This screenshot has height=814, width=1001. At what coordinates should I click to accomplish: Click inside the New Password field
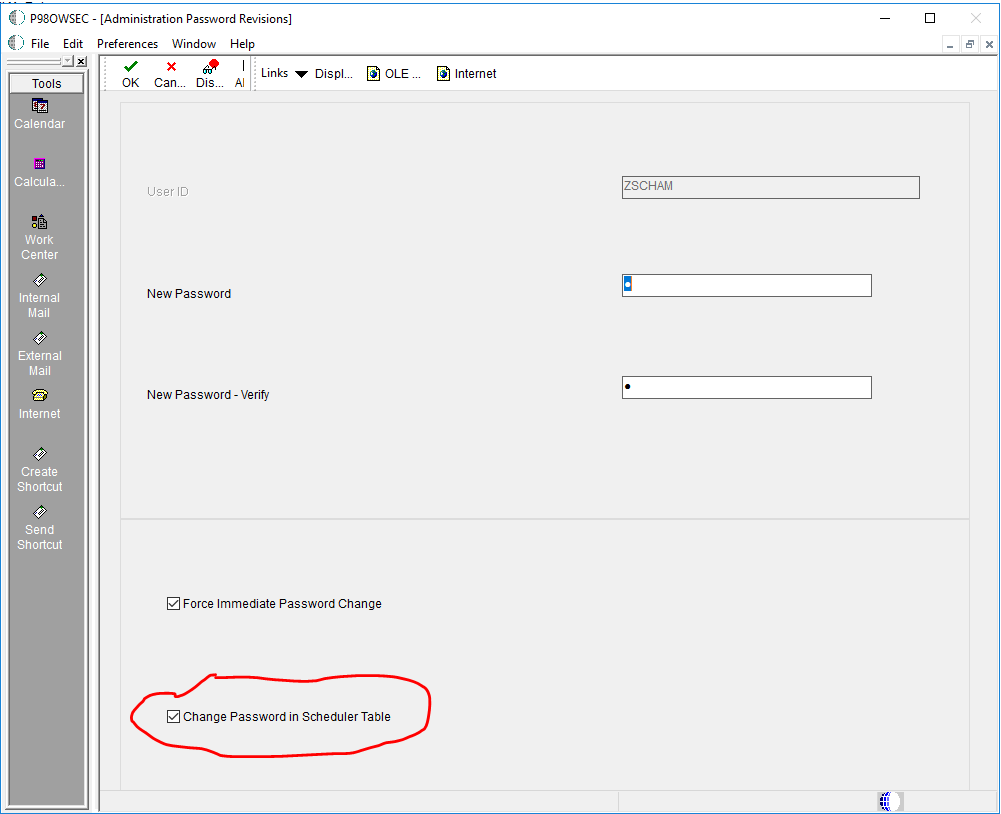[x=746, y=285]
